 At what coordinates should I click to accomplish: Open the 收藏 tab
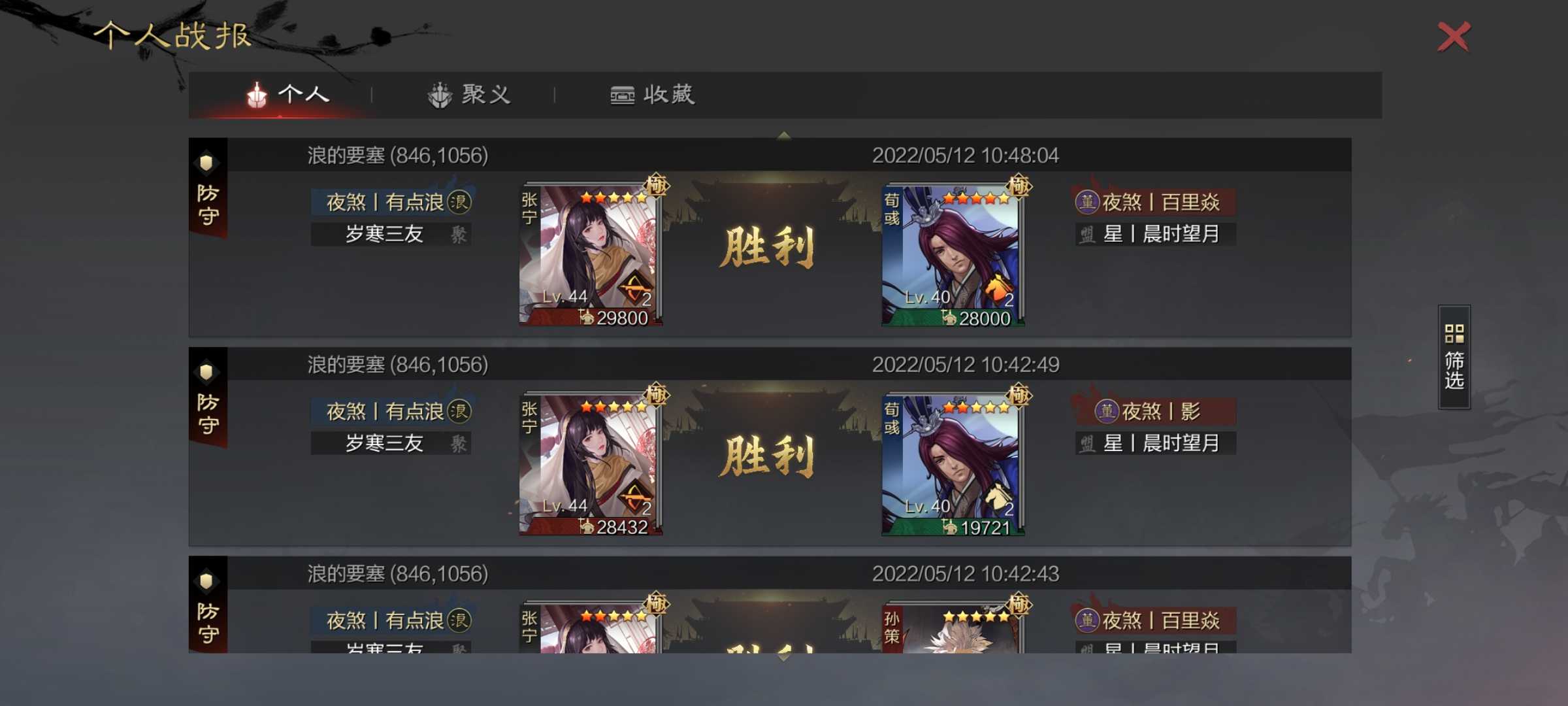tap(652, 95)
